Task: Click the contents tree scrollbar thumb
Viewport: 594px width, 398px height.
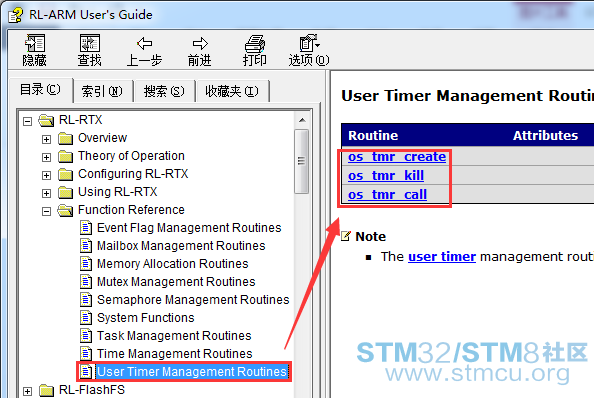Action: pyautogui.click(x=302, y=161)
